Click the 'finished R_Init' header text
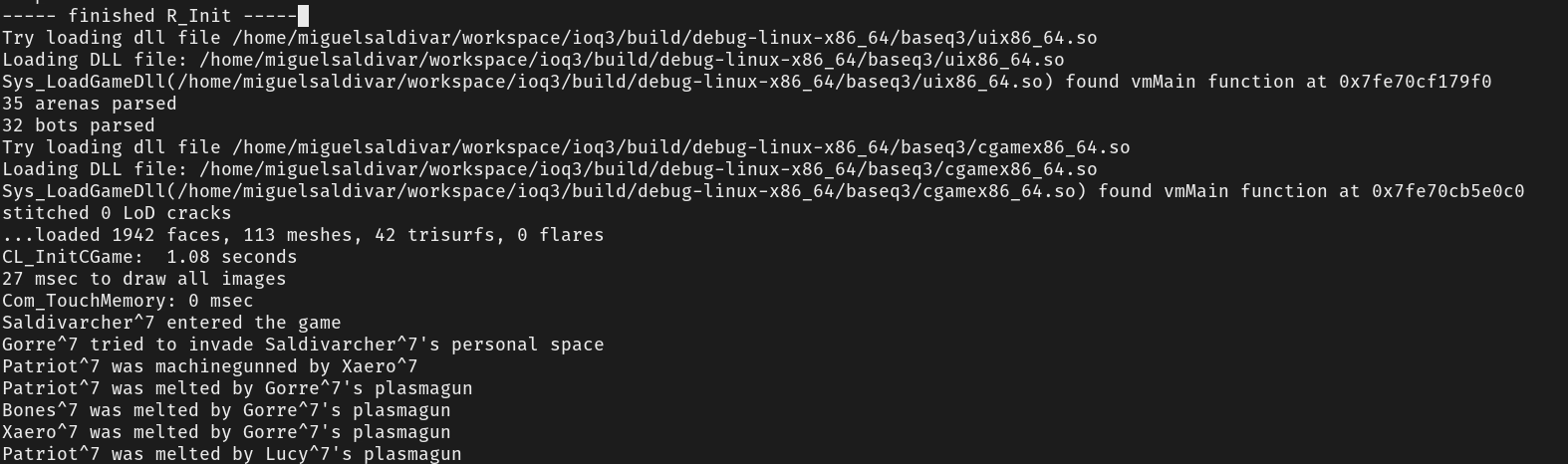 click(x=149, y=16)
